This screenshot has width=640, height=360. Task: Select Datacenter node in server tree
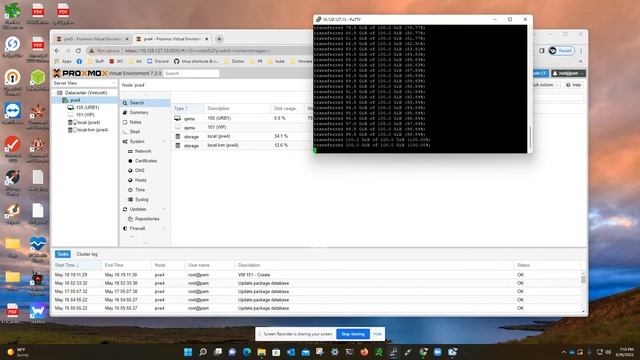[85, 93]
